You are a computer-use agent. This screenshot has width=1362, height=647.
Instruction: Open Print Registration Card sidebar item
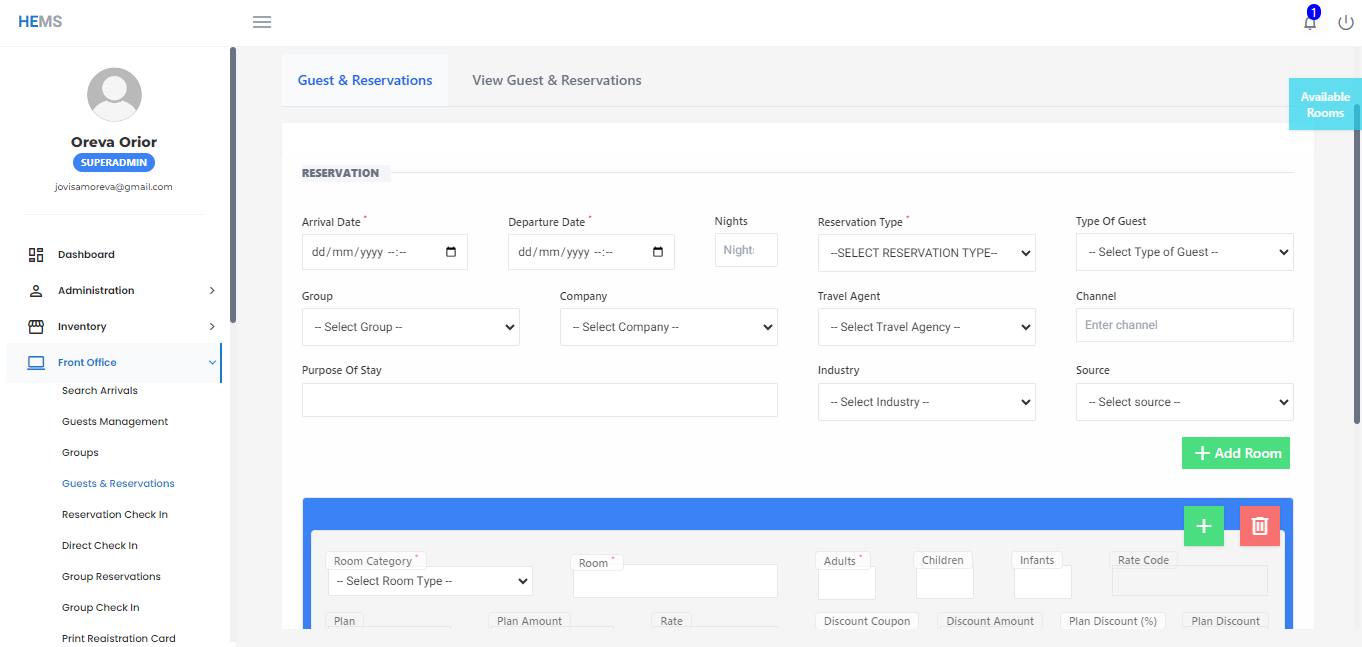pyautogui.click(x=119, y=638)
